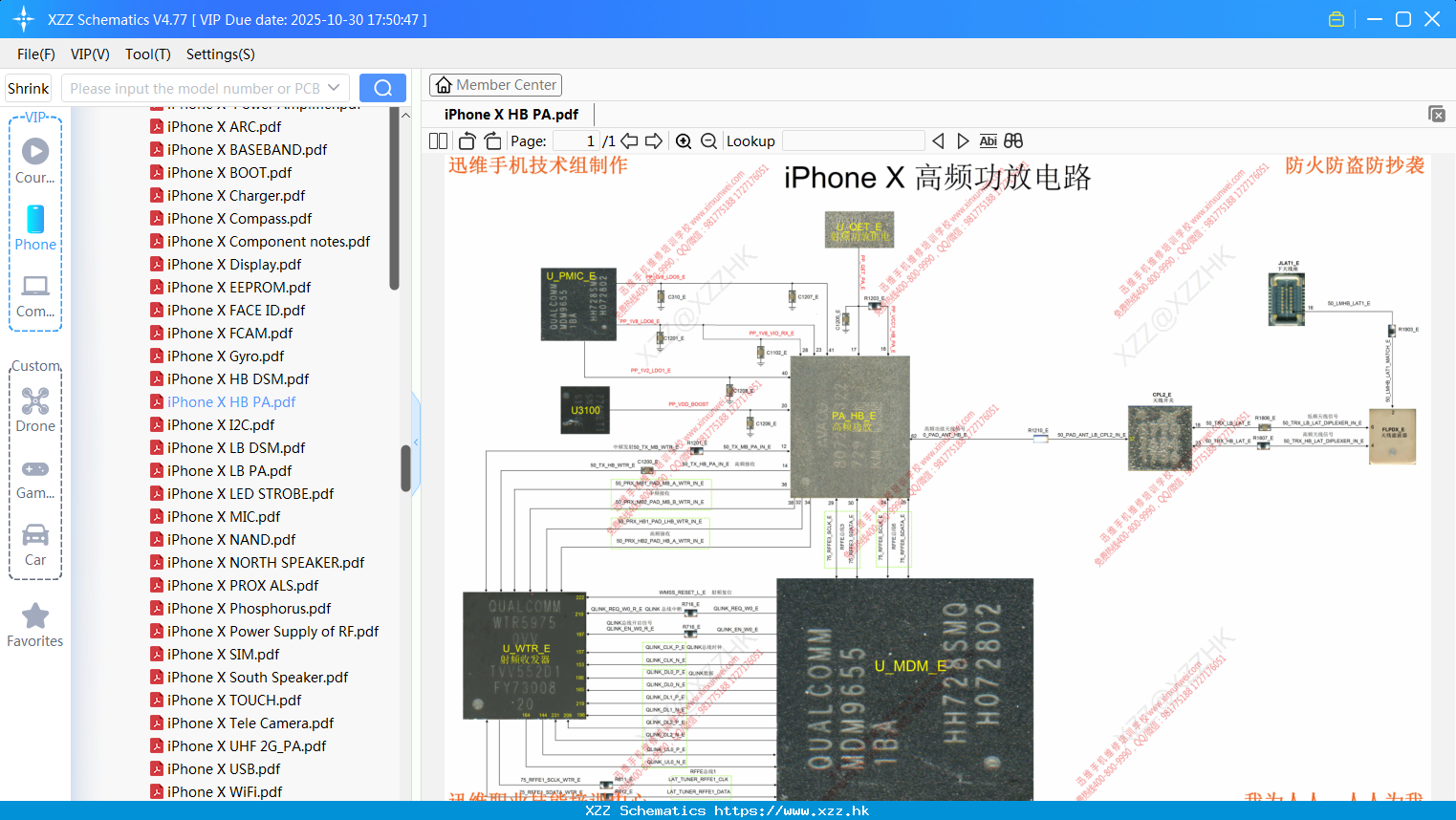The image size is (1456, 820).
Task: Rotate the page counterclockwise
Action: point(467,140)
